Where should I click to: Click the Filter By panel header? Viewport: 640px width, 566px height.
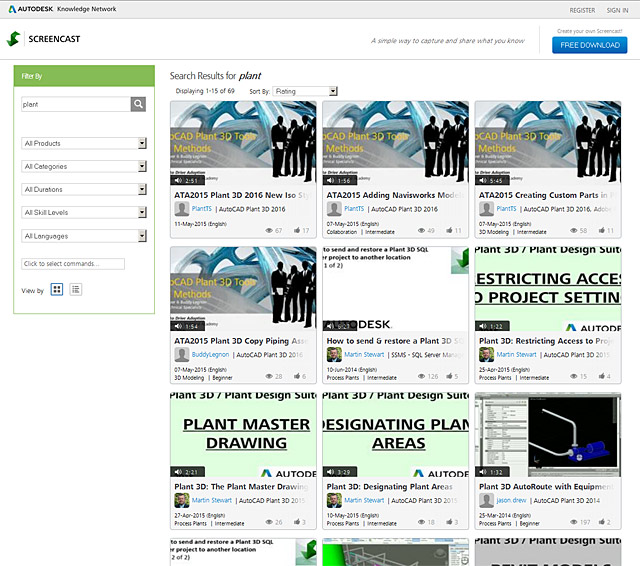84,76
